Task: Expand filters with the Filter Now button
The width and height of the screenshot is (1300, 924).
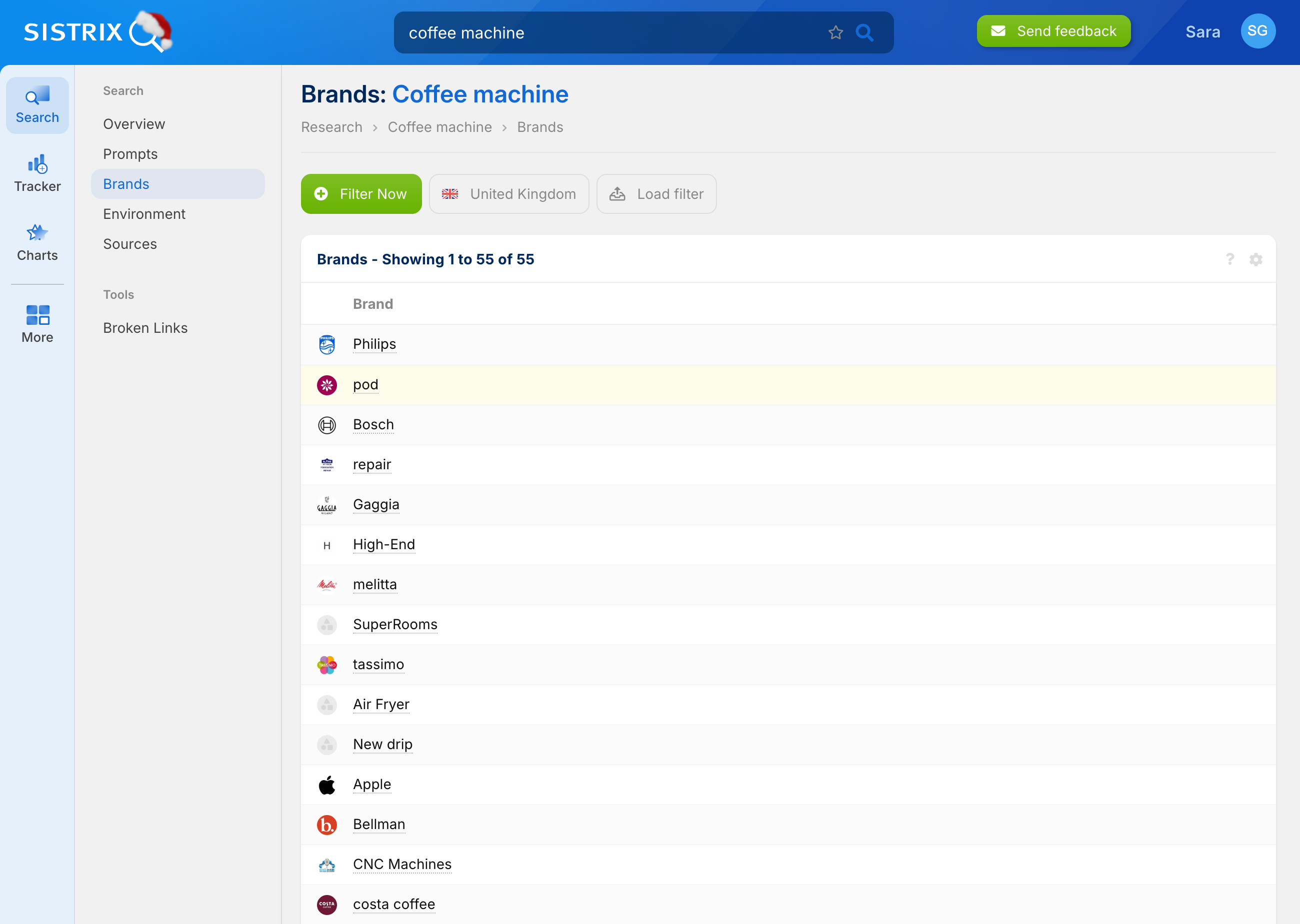Action: (x=361, y=193)
